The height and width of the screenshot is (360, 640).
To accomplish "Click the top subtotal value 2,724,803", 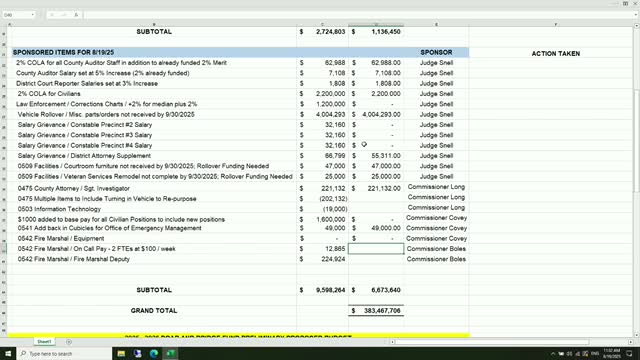I will pos(331,31).
